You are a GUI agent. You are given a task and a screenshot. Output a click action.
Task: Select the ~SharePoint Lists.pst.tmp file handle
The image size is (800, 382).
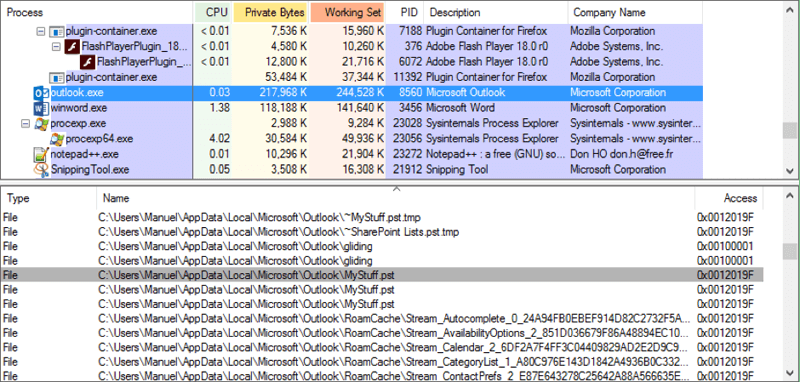382,232
